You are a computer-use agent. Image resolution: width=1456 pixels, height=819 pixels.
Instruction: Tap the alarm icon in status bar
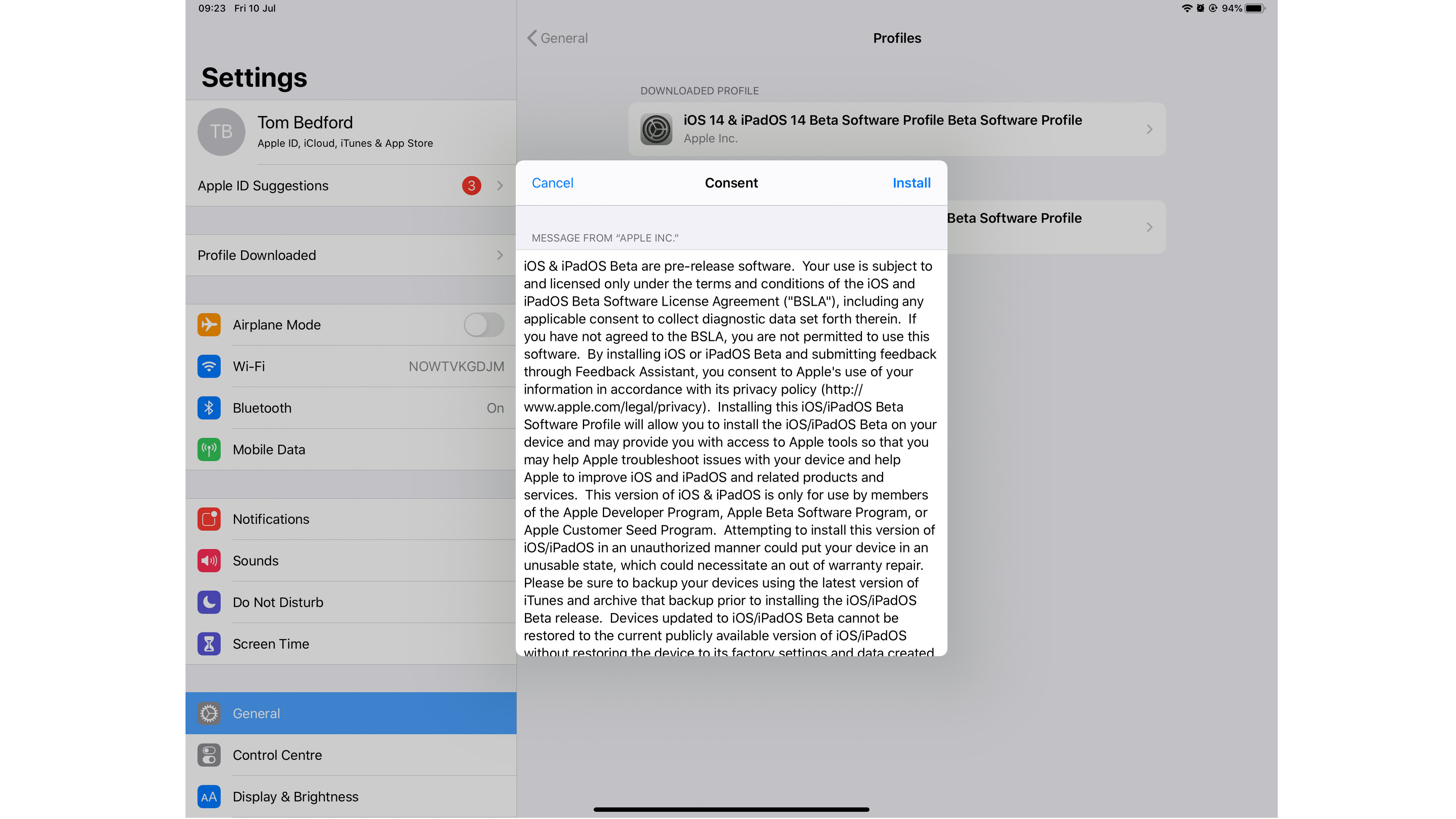[x=1200, y=8]
